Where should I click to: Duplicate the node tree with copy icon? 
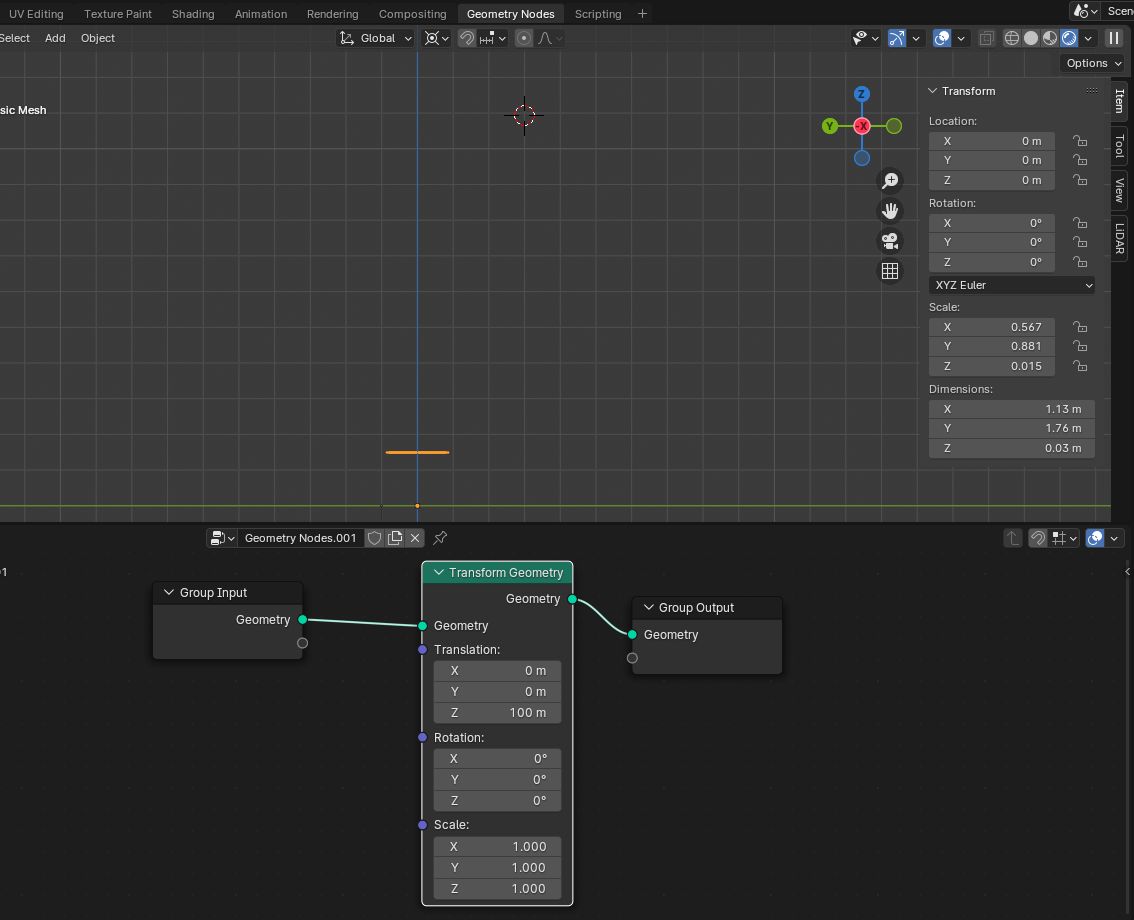[x=395, y=538]
